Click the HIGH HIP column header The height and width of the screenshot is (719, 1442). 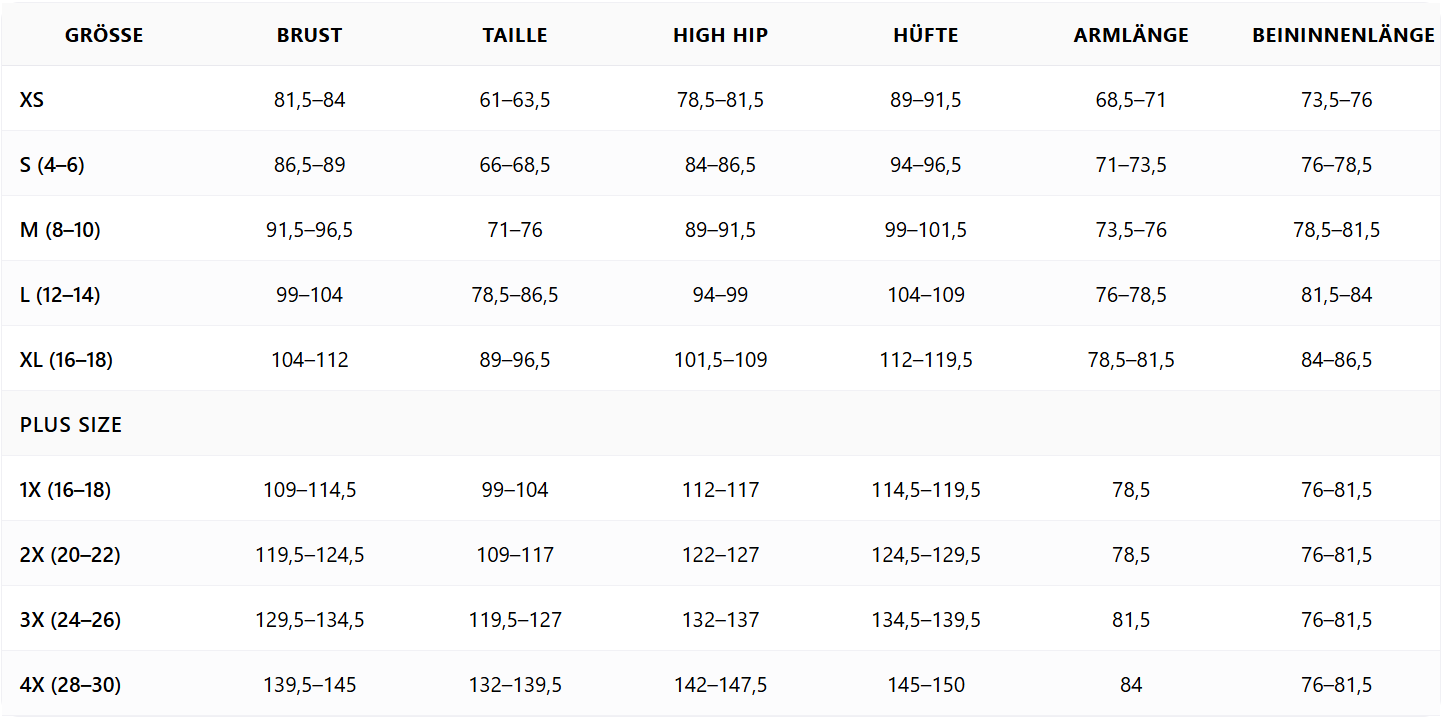(720, 35)
